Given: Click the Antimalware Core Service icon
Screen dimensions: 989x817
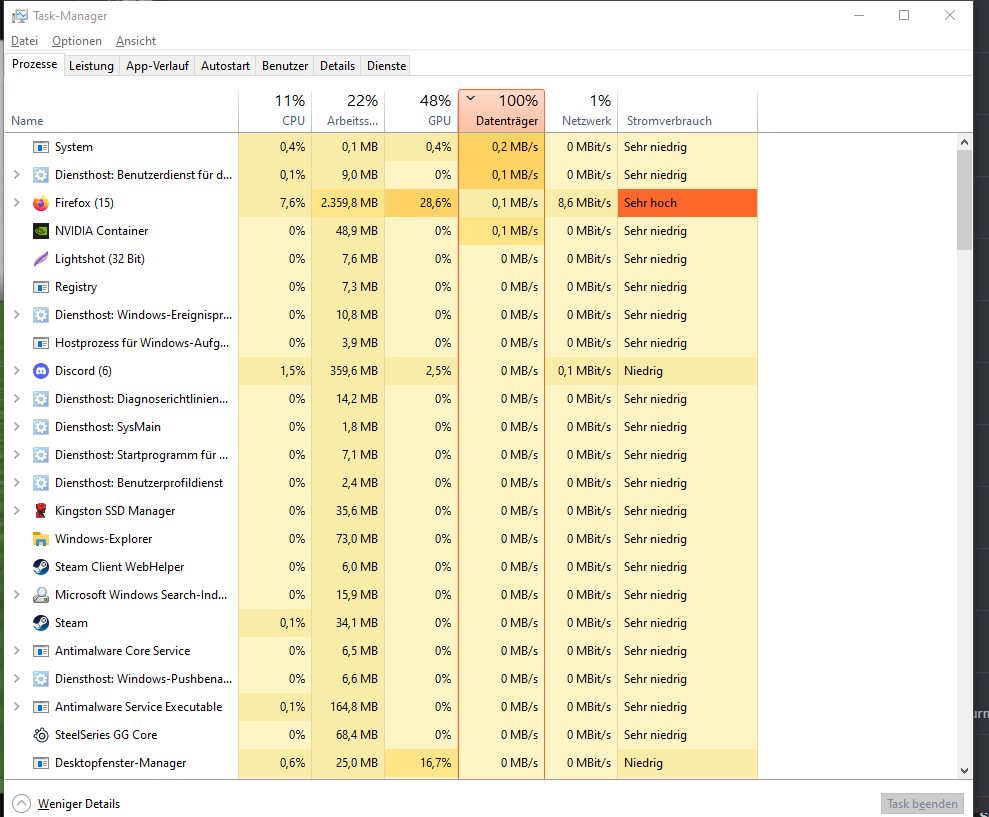Looking at the screenshot, I should (x=41, y=651).
